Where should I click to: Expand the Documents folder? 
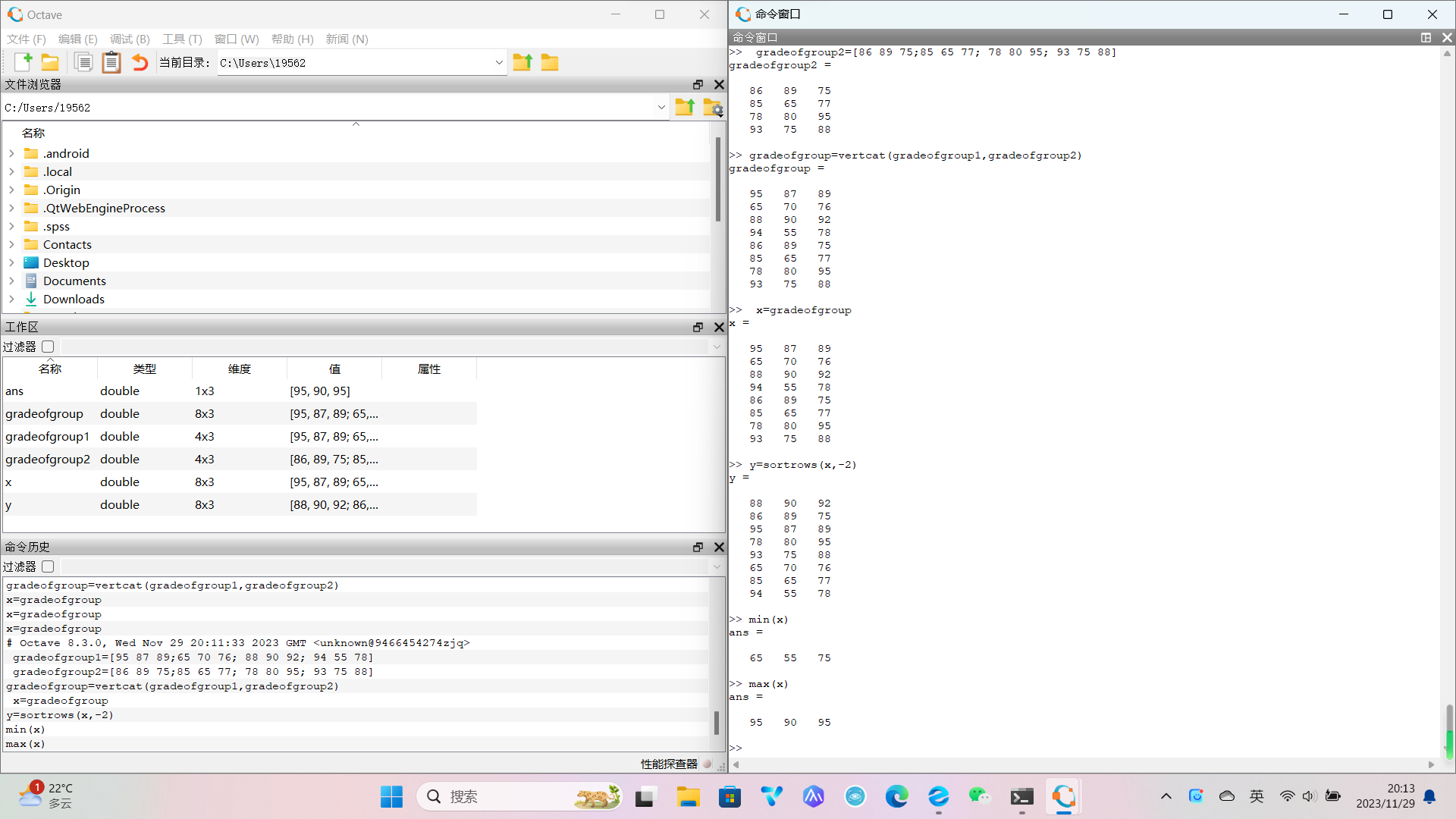(11, 281)
